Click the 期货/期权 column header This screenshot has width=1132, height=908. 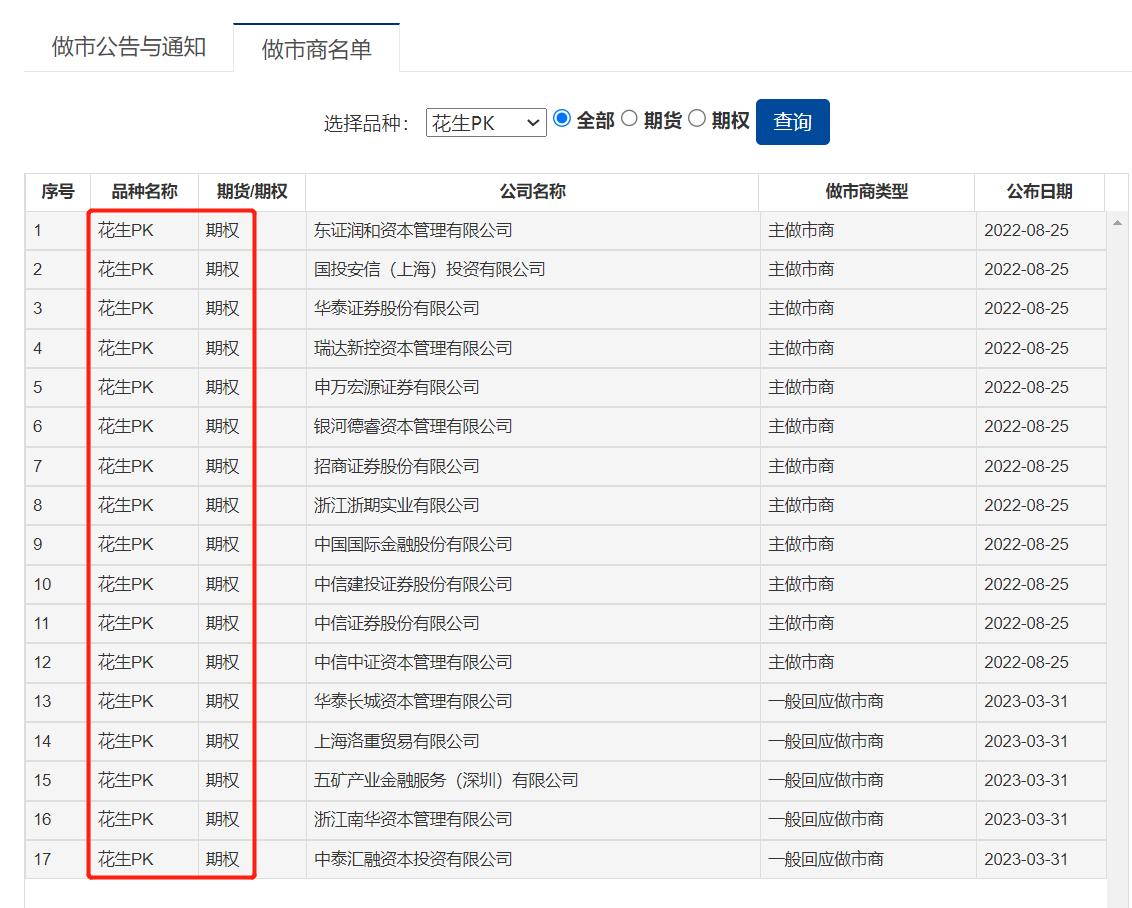point(252,191)
